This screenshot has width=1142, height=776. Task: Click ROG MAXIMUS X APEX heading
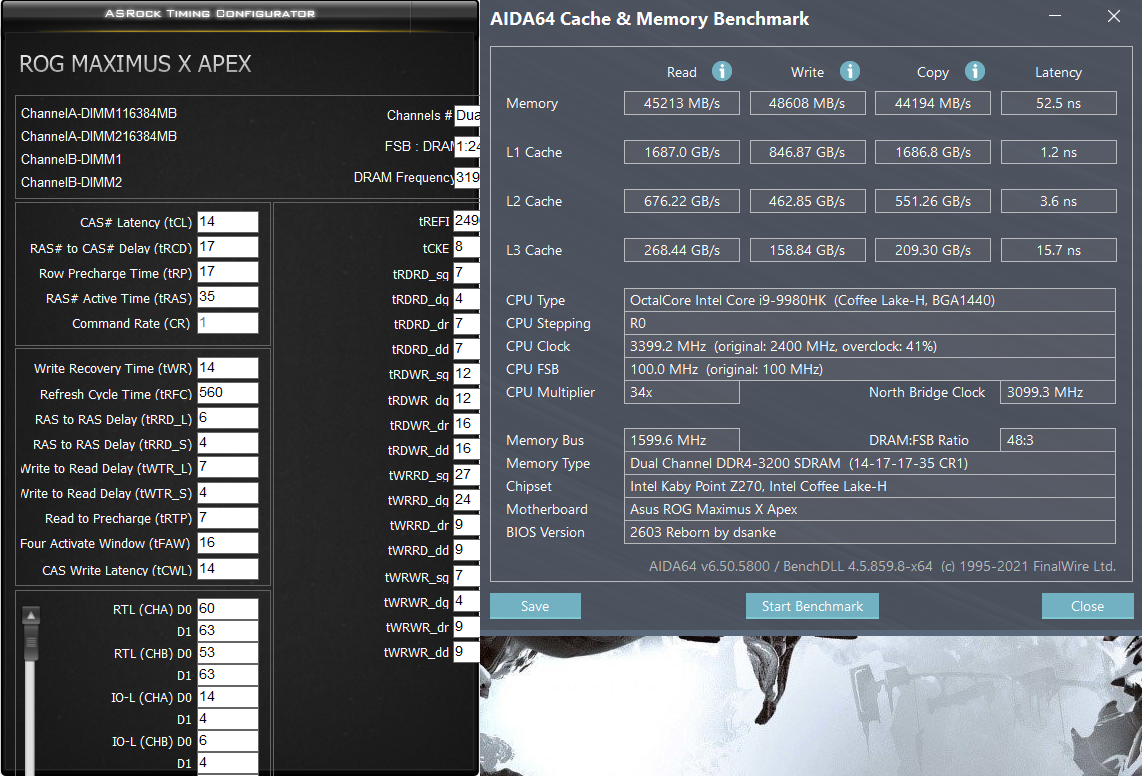pyautogui.click(x=135, y=63)
